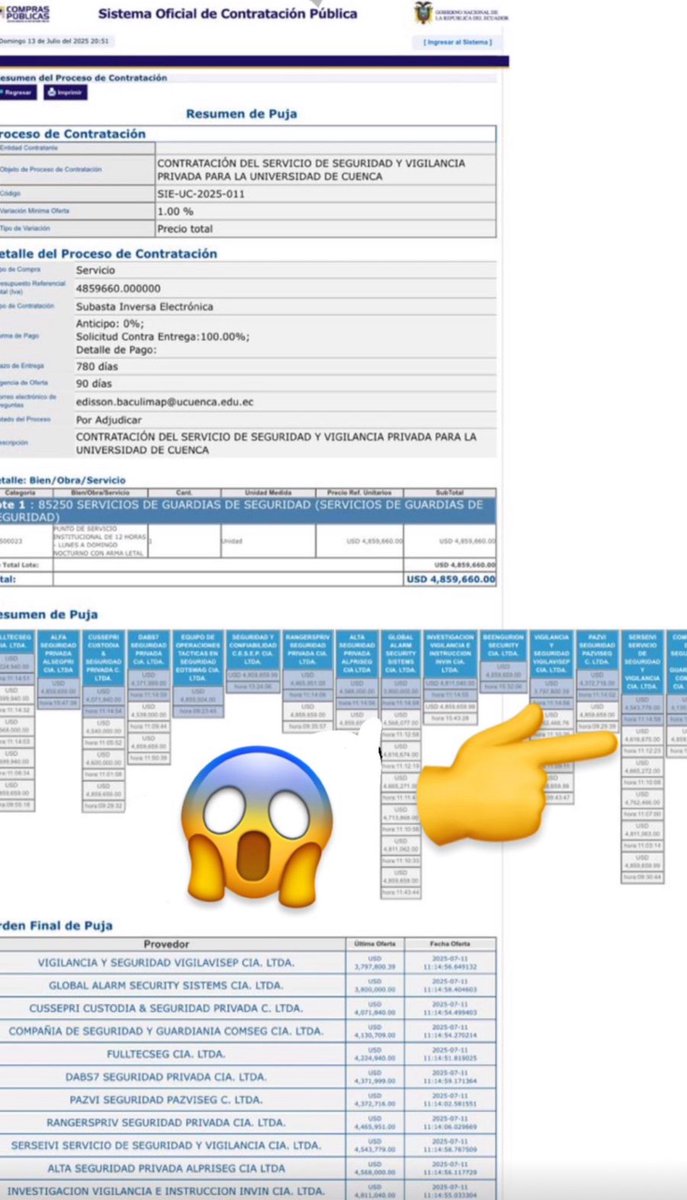Click the email edisson.baculimap@ucuenca.edu.ec

coord(165,402)
